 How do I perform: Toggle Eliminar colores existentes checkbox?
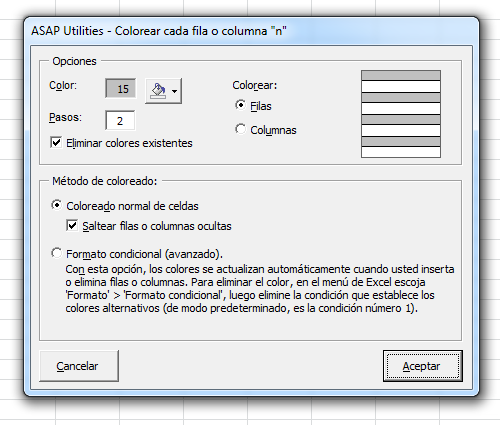(x=56, y=142)
